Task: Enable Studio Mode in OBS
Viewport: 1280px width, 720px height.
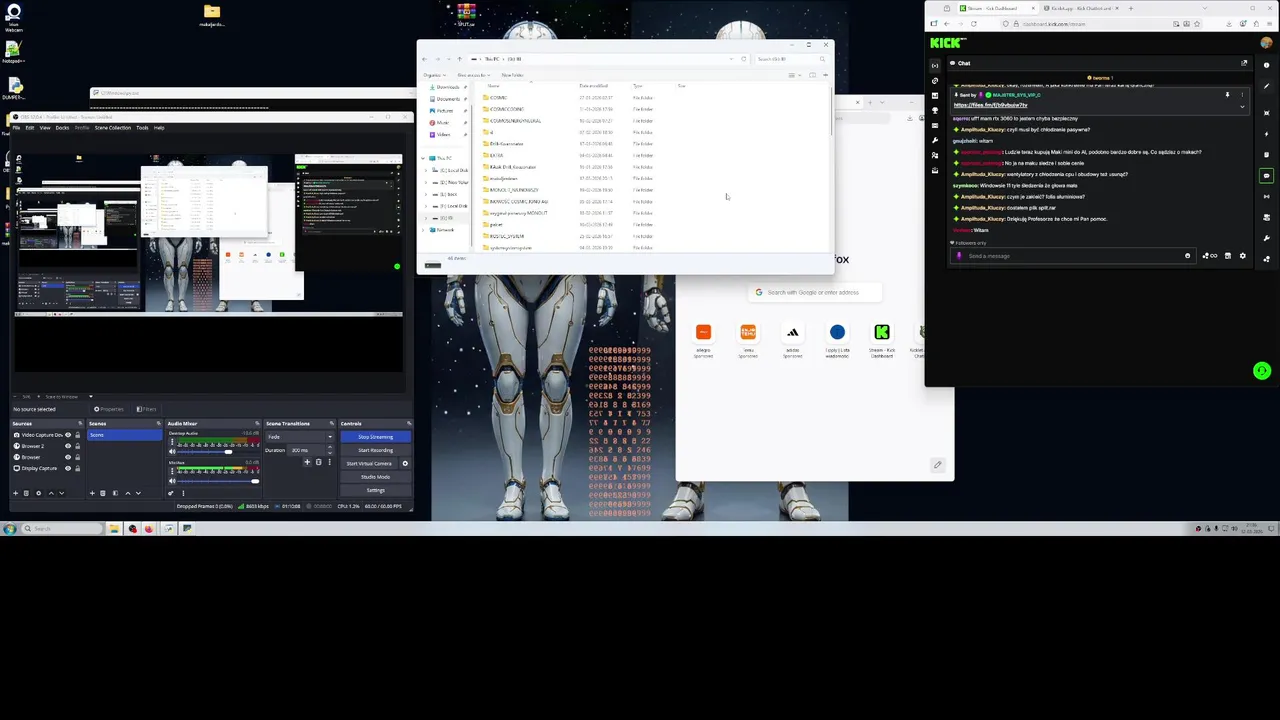Action: point(376,477)
